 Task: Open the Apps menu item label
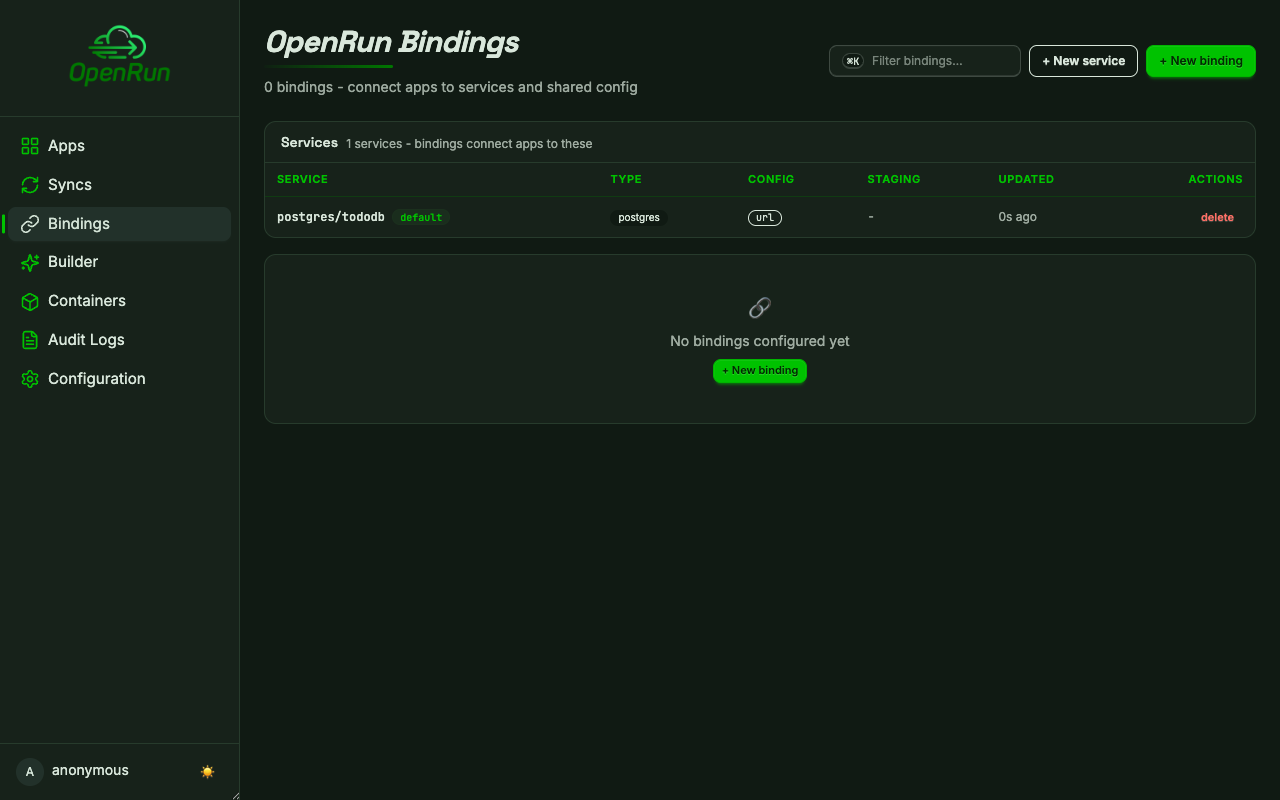pos(66,146)
